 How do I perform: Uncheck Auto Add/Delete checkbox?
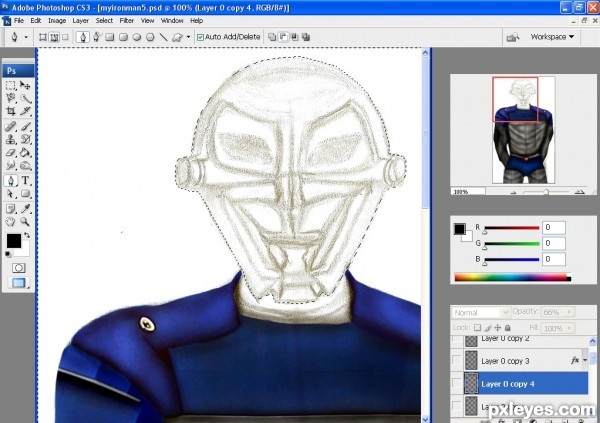pyautogui.click(x=200, y=37)
